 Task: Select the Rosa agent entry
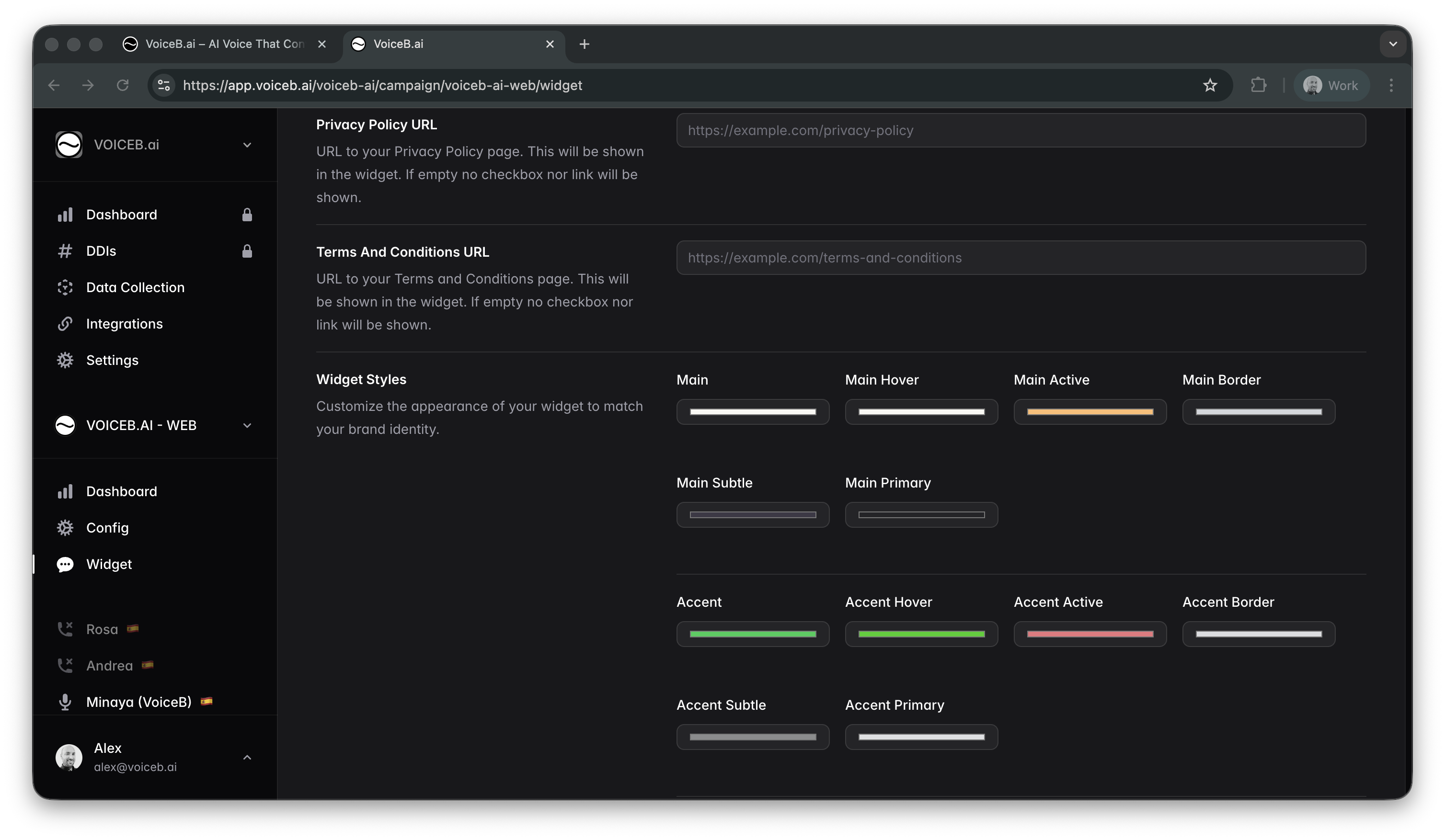(x=102, y=629)
